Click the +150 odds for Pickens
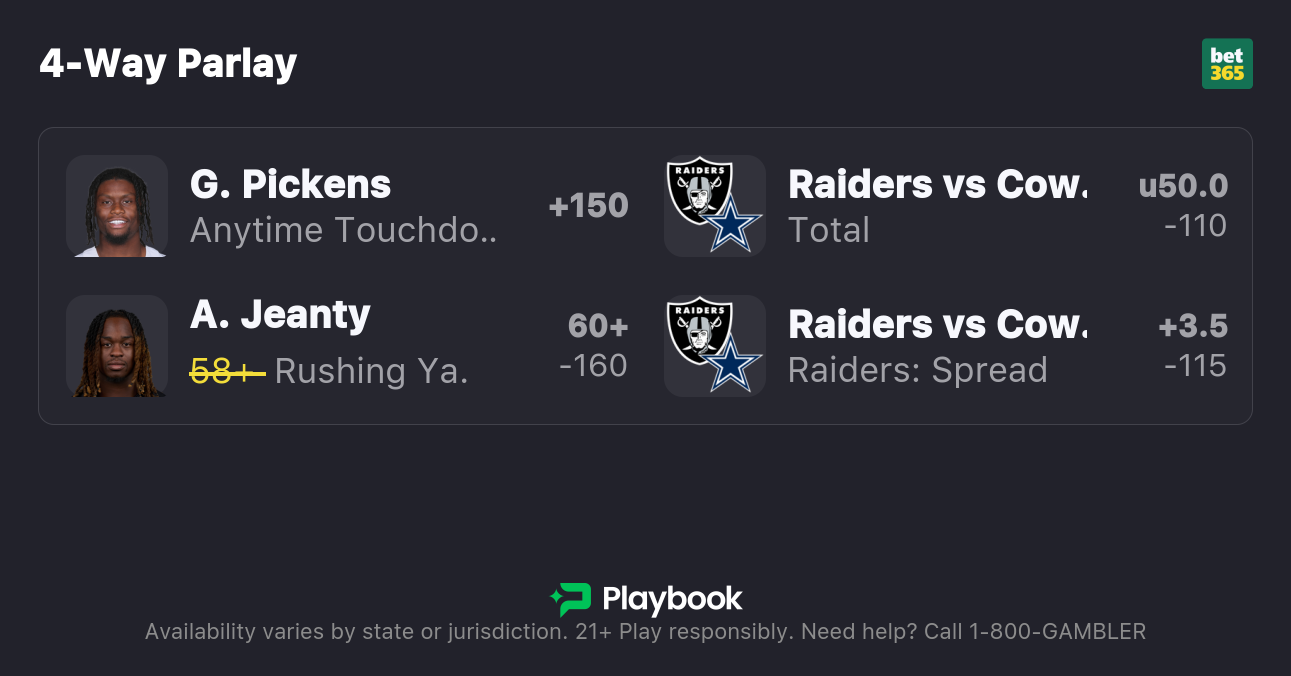 click(588, 206)
